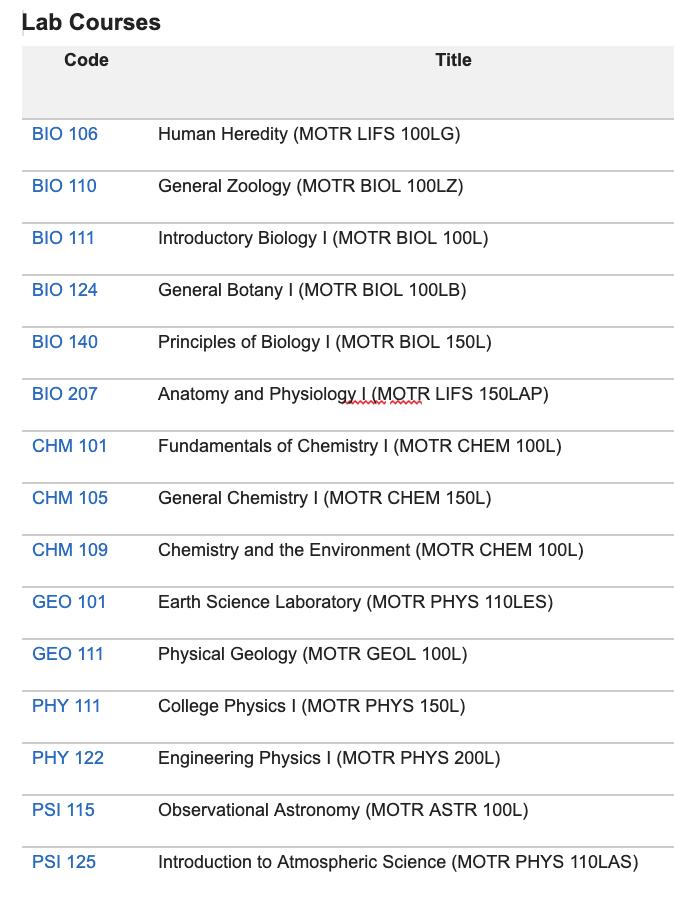Open the BIO 140 course link

pyautogui.click(x=65, y=342)
